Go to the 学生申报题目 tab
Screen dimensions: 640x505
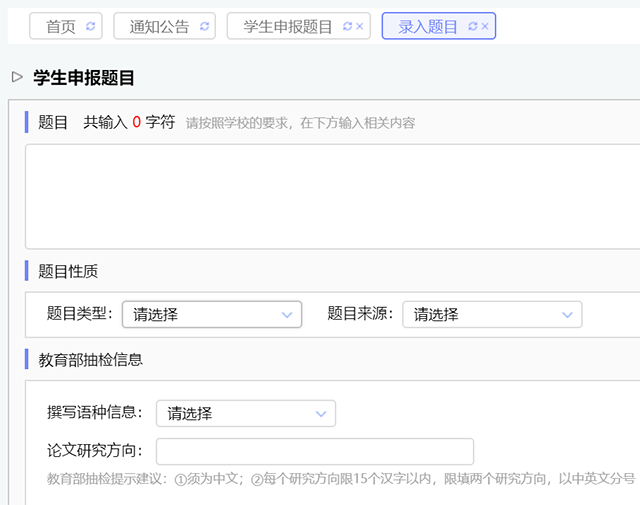pyautogui.click(x=288, y=27)
